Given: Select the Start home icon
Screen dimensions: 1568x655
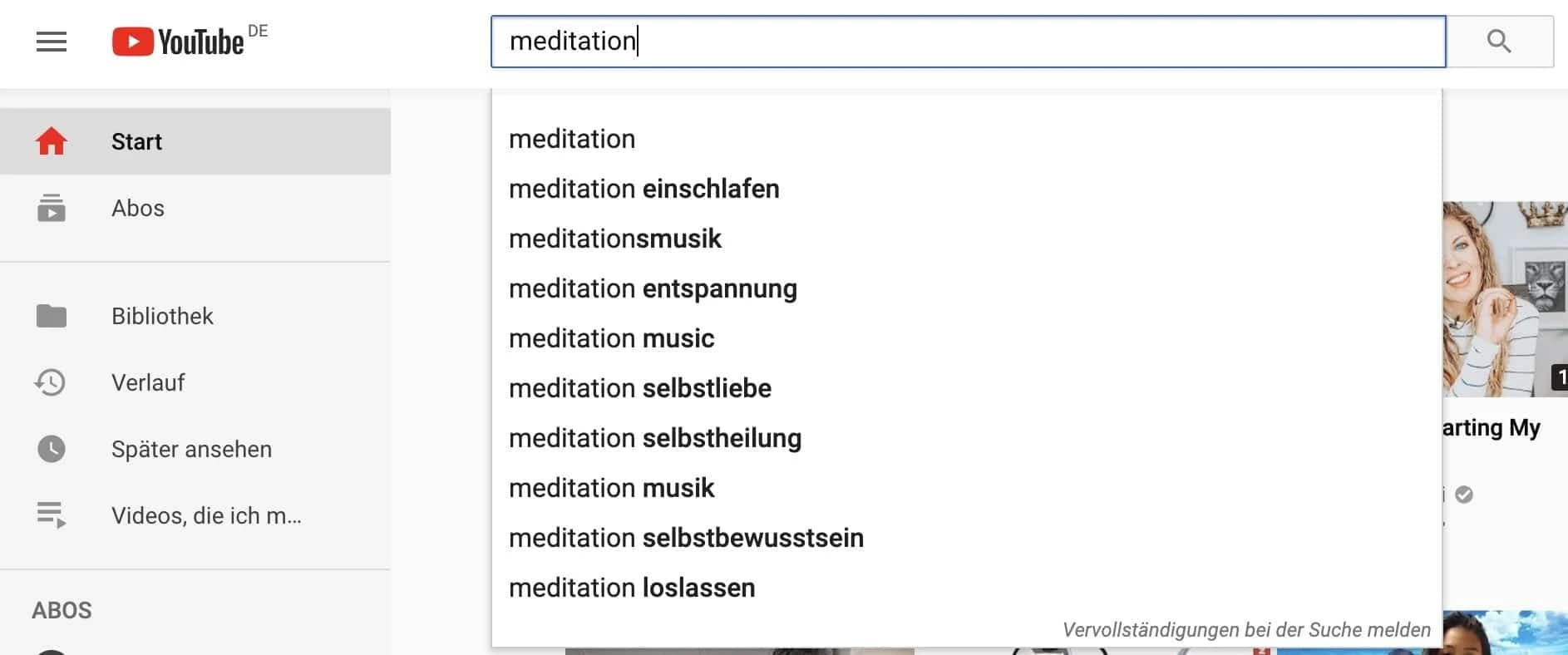Looking at the screenshot, I should coord(52,141).
